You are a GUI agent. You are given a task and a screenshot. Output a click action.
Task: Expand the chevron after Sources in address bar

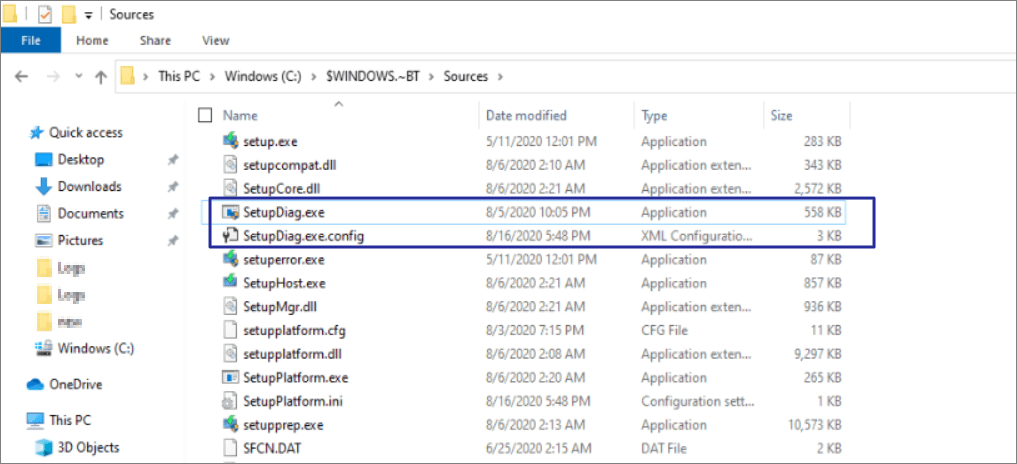click(499, 77)
